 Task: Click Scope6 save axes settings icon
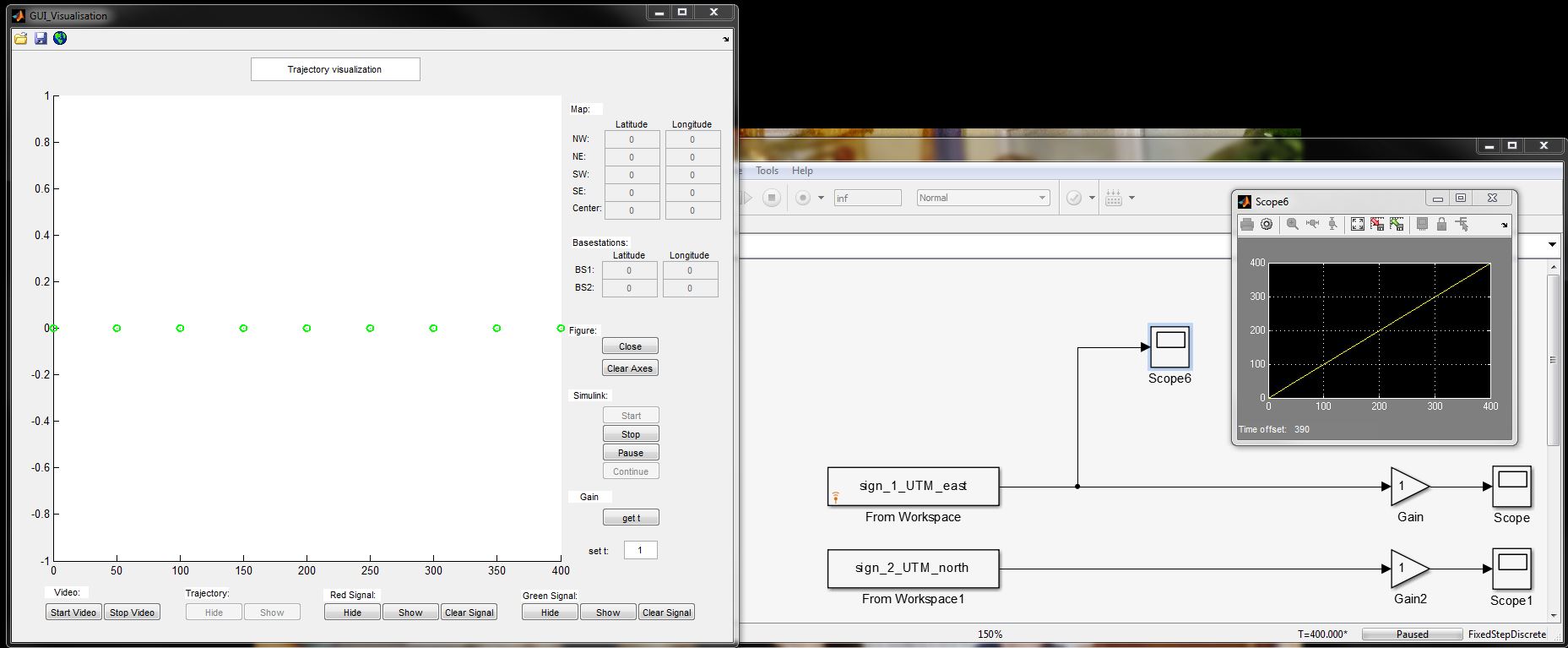(x=1377, y=225)
